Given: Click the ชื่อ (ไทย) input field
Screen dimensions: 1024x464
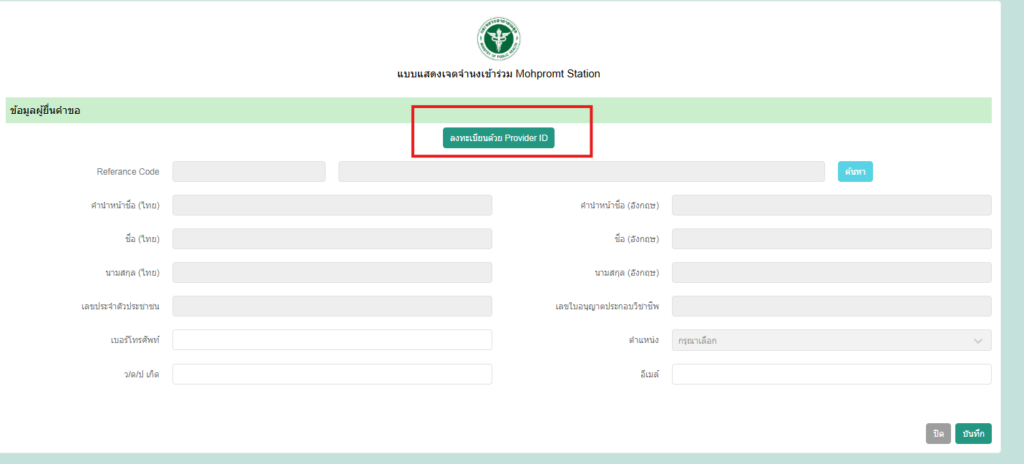Looking at the screenshot, I should pyautogui.click(x=332, y=239).
